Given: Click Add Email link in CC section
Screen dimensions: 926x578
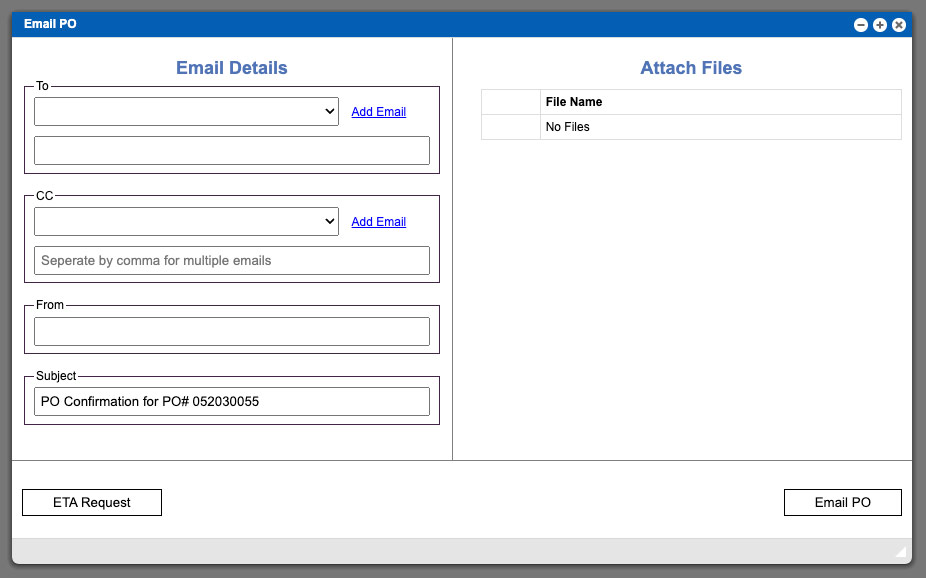Looking at the screenshot, I should click(x=379, y=221).
